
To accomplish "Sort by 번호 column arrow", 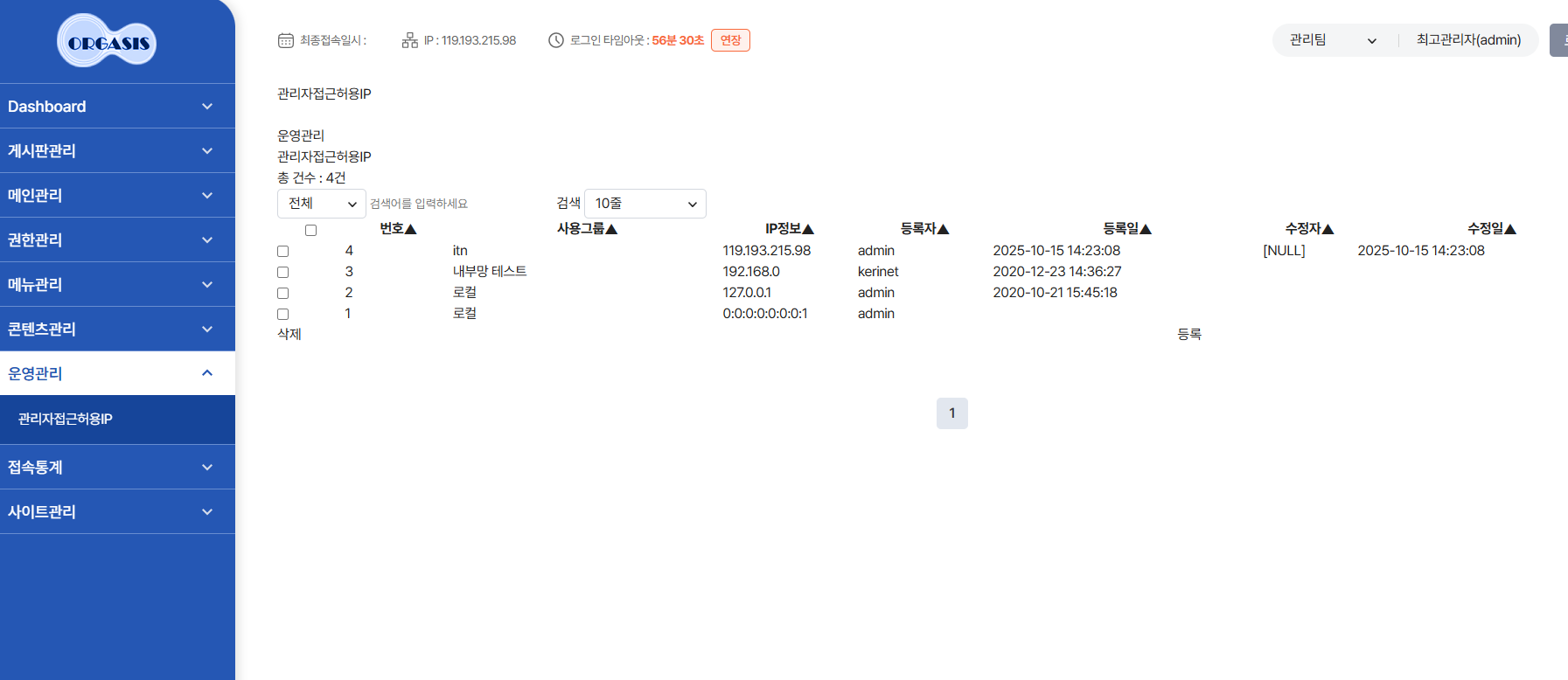I will pos(411,229).
